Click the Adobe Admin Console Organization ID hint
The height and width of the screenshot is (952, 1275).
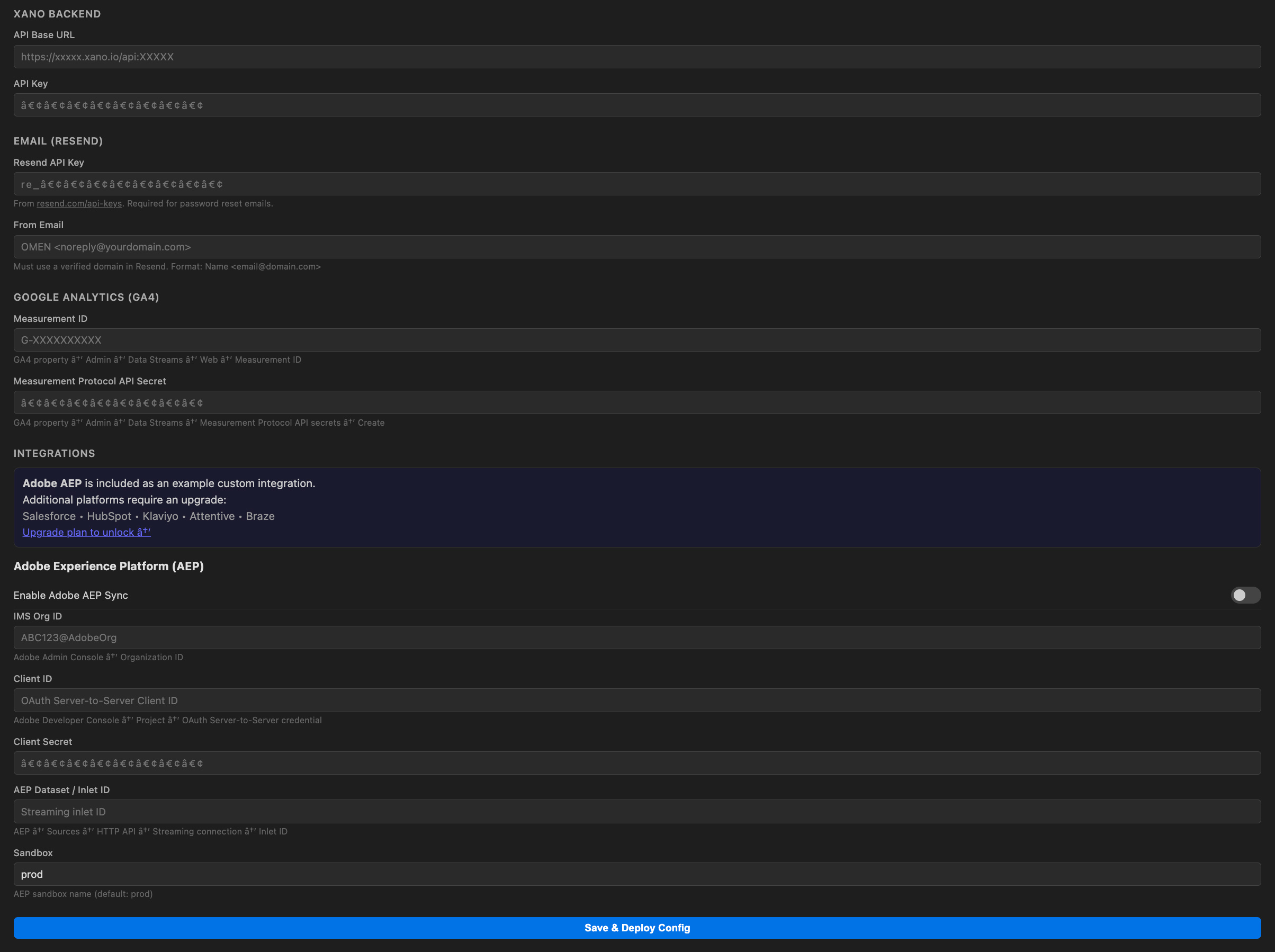tap(98, 658)
